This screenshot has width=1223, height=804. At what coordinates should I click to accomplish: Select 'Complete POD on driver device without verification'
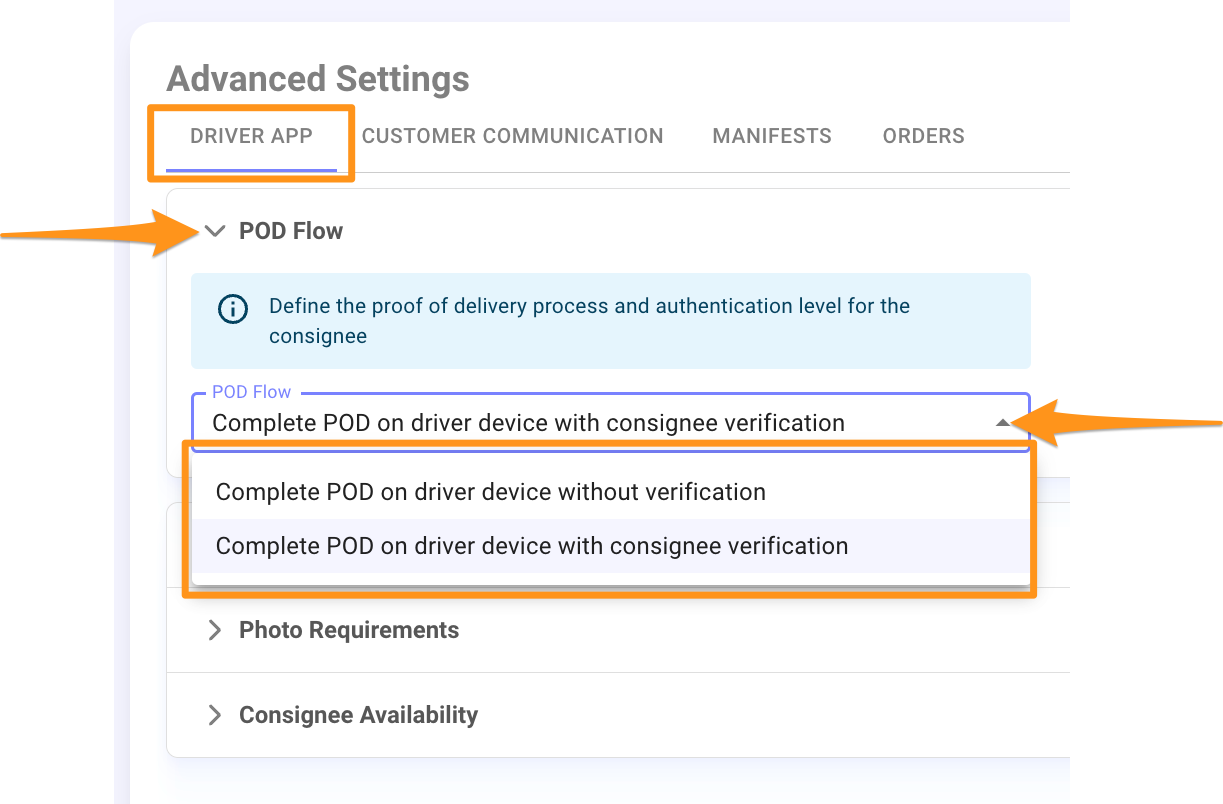click(610, 492)
